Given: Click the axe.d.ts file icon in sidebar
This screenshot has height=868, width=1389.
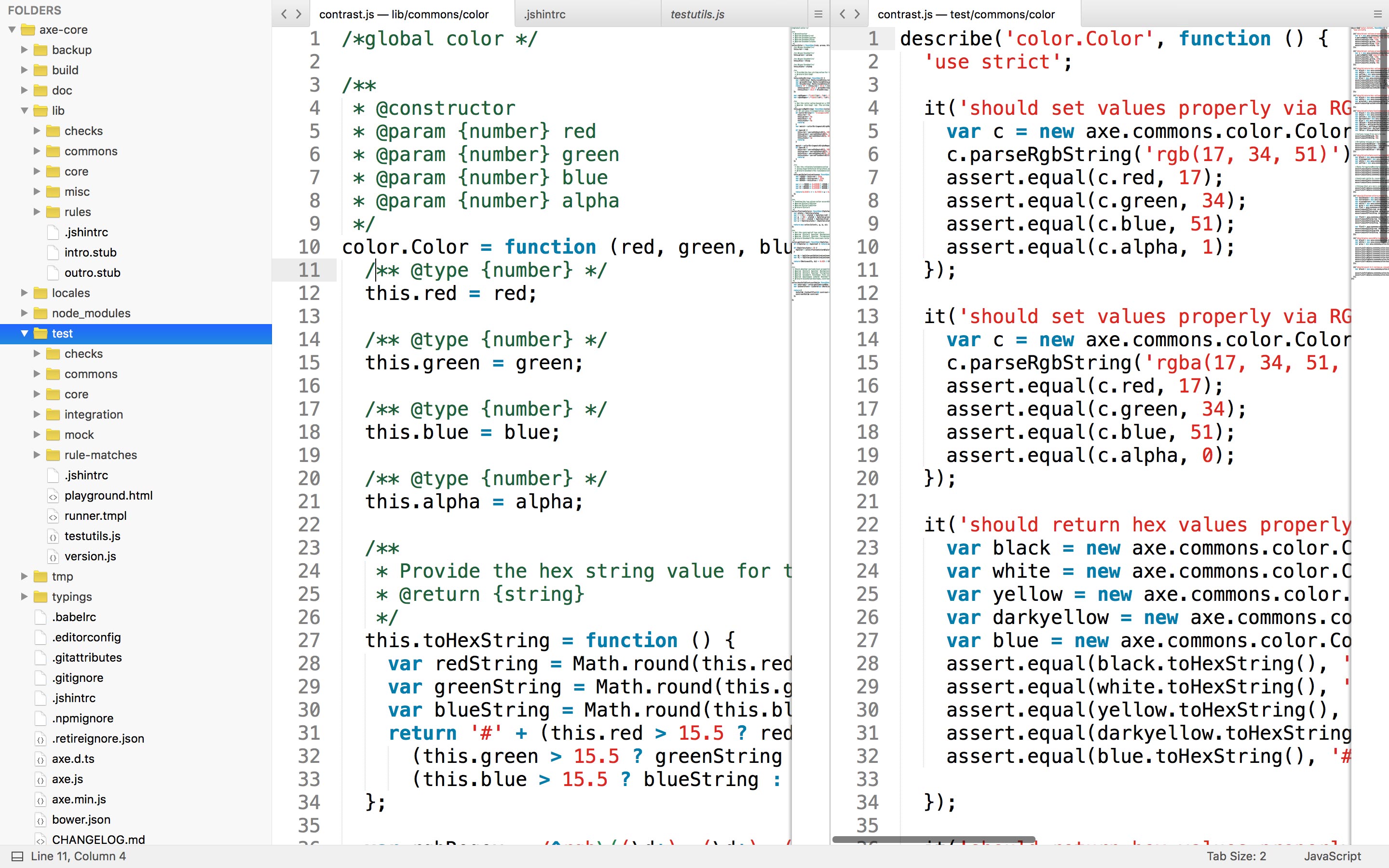Looking at the screenshot, I should pos(40,759).
